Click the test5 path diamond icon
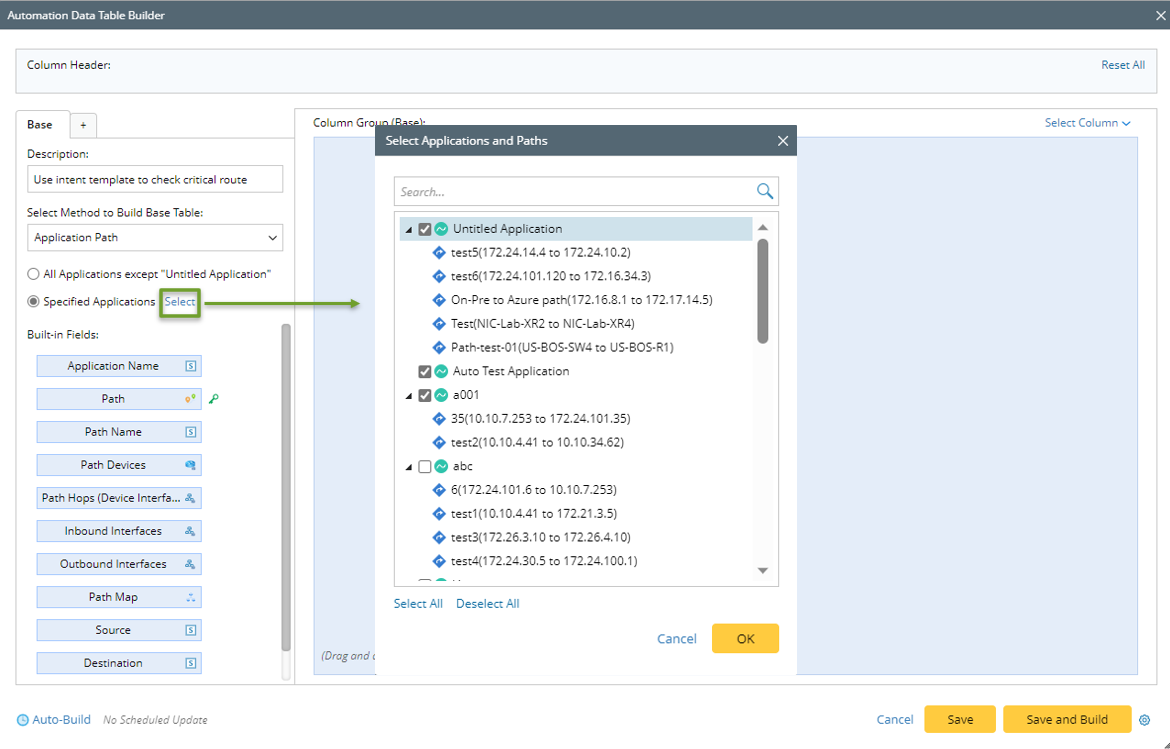The height and width of the screenshot is (749, 1170). tap(439, 252)
